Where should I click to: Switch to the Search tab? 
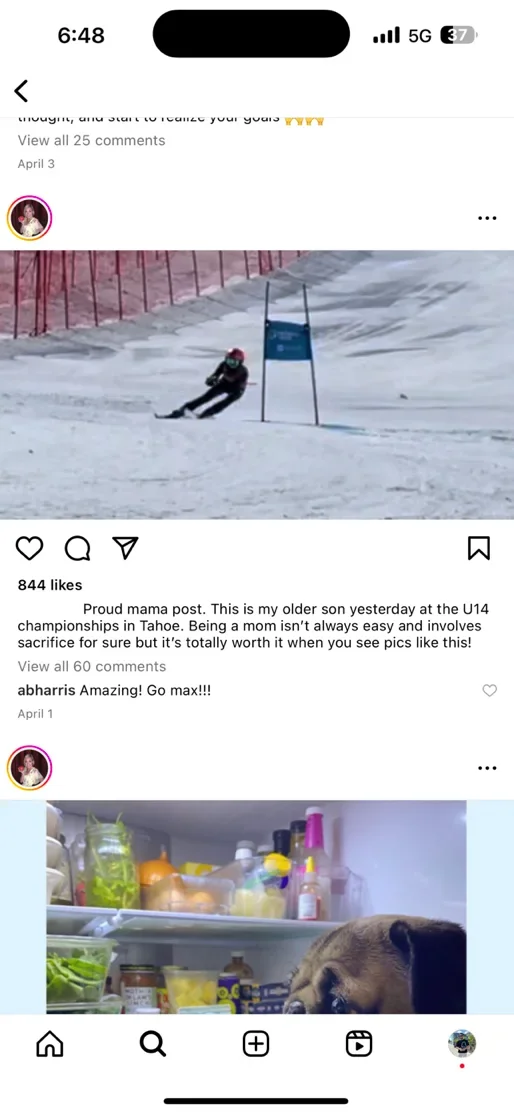152,1044
